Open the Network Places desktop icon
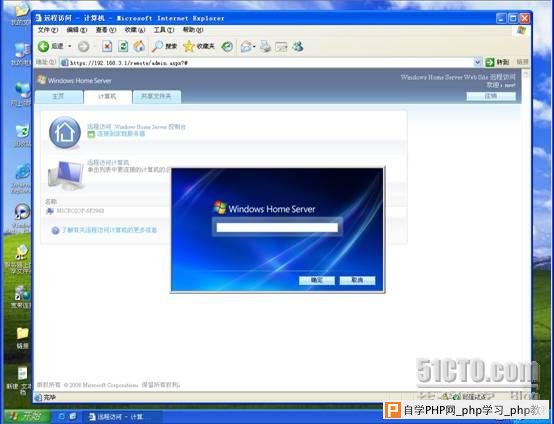Viewport: 554px width, 424px height. 23,94
